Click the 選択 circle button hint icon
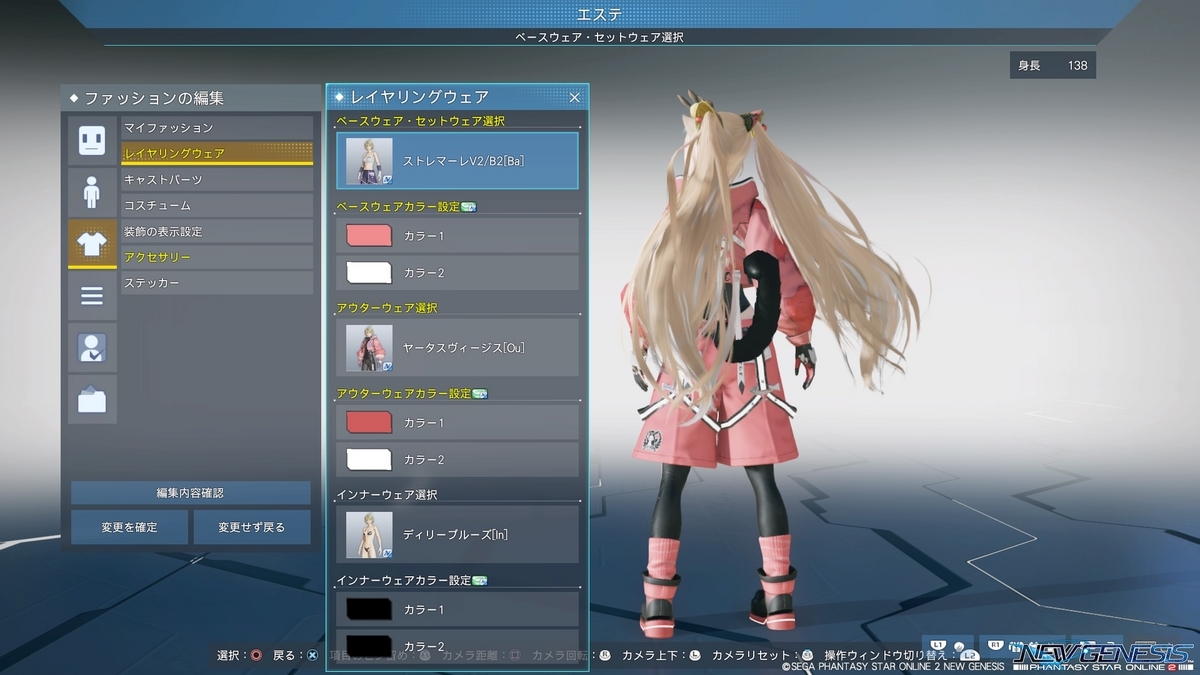The width and height of the screenshot is (1200, 675). point(257,656)
